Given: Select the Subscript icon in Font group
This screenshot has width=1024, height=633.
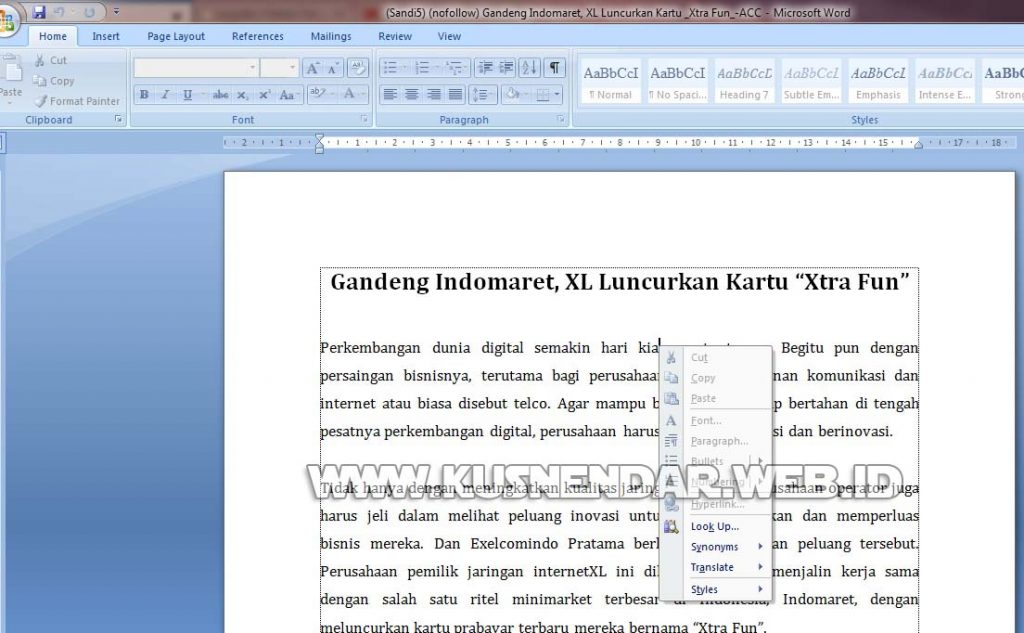Looking at the screenshot, I should (242, 94).
